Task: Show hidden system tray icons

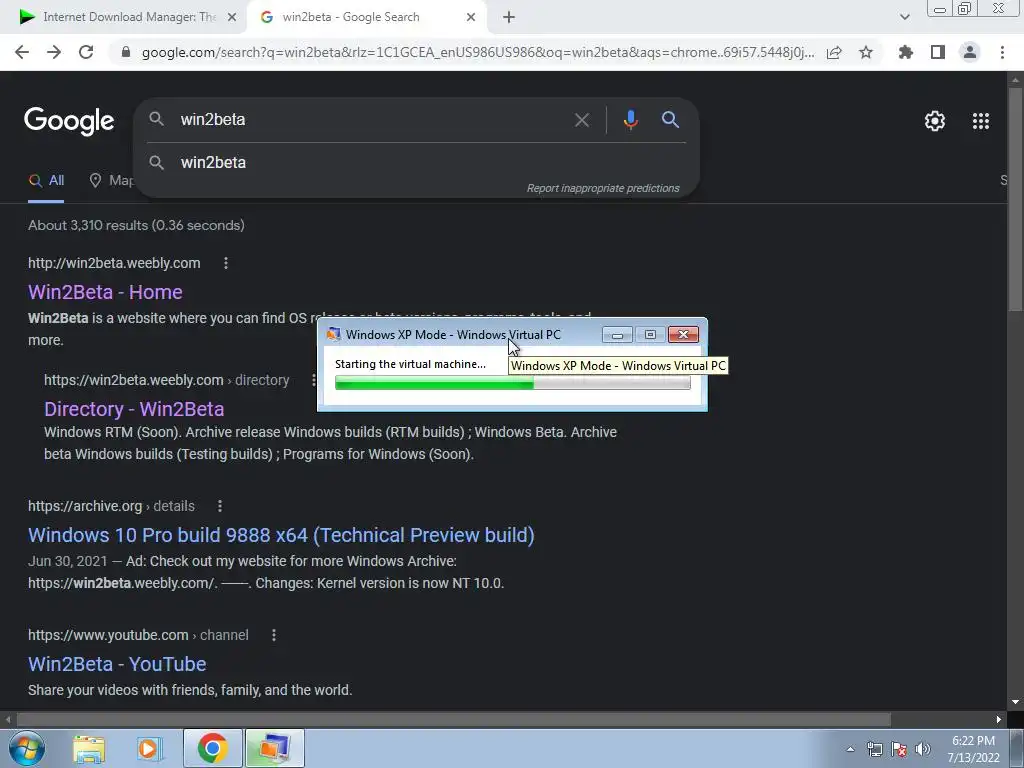Action: 850,750
